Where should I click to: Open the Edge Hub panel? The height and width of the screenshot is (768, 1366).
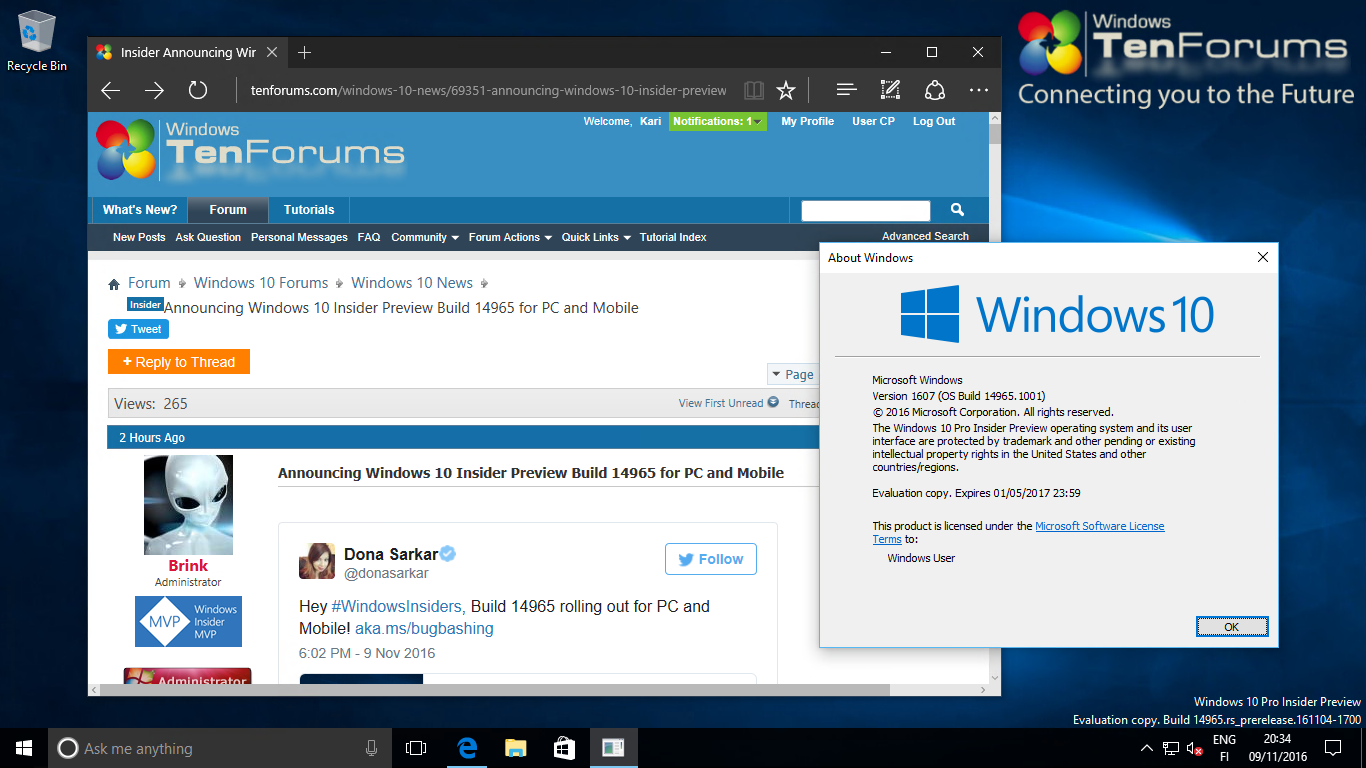(x=846, y=91)
